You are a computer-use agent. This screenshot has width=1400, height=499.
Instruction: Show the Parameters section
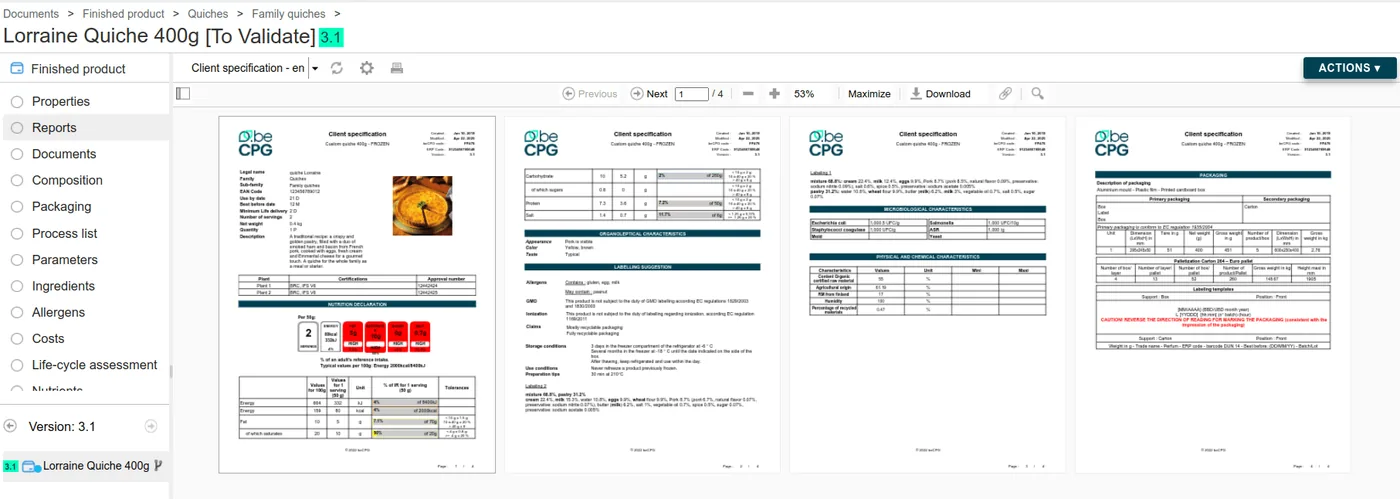[x=65, y=260]
